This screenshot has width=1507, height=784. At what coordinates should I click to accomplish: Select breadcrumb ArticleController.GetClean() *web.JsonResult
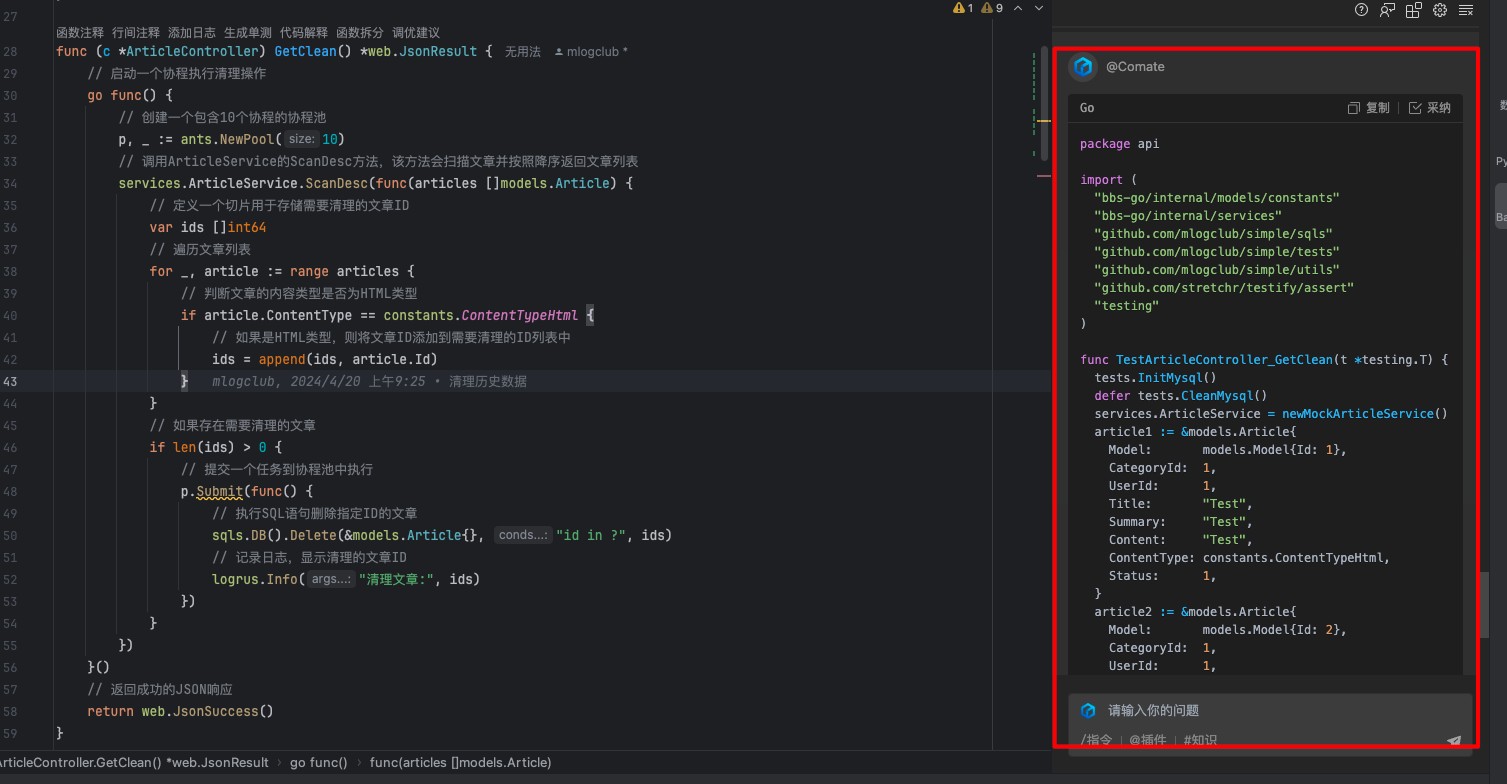pyautogui.click(x=134, y=762)
